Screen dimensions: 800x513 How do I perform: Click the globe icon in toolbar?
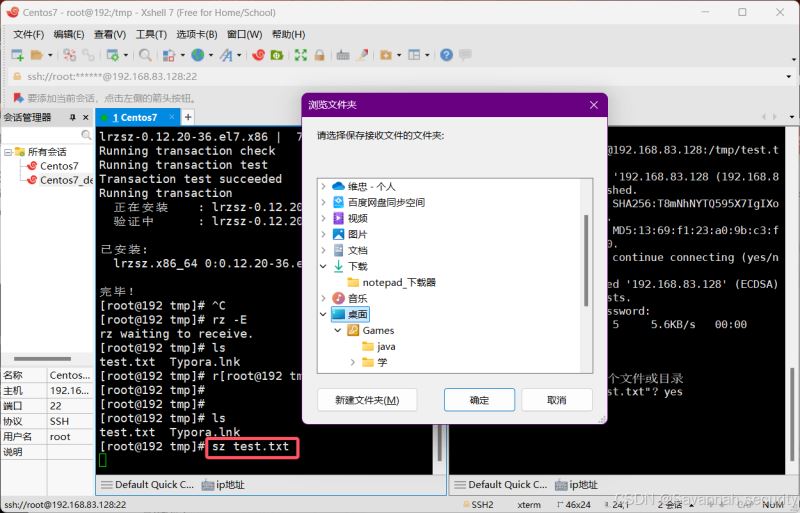coord(198,55)
